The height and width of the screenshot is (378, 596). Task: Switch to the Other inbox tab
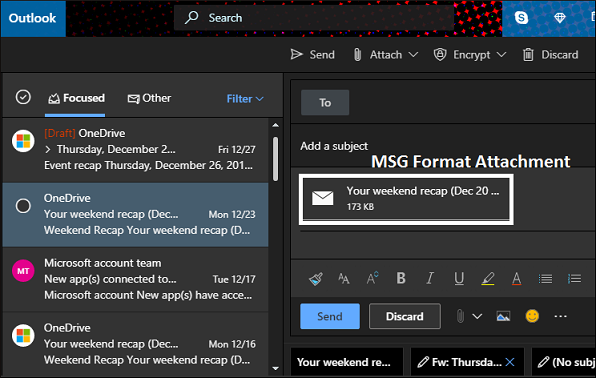(149, 98)
